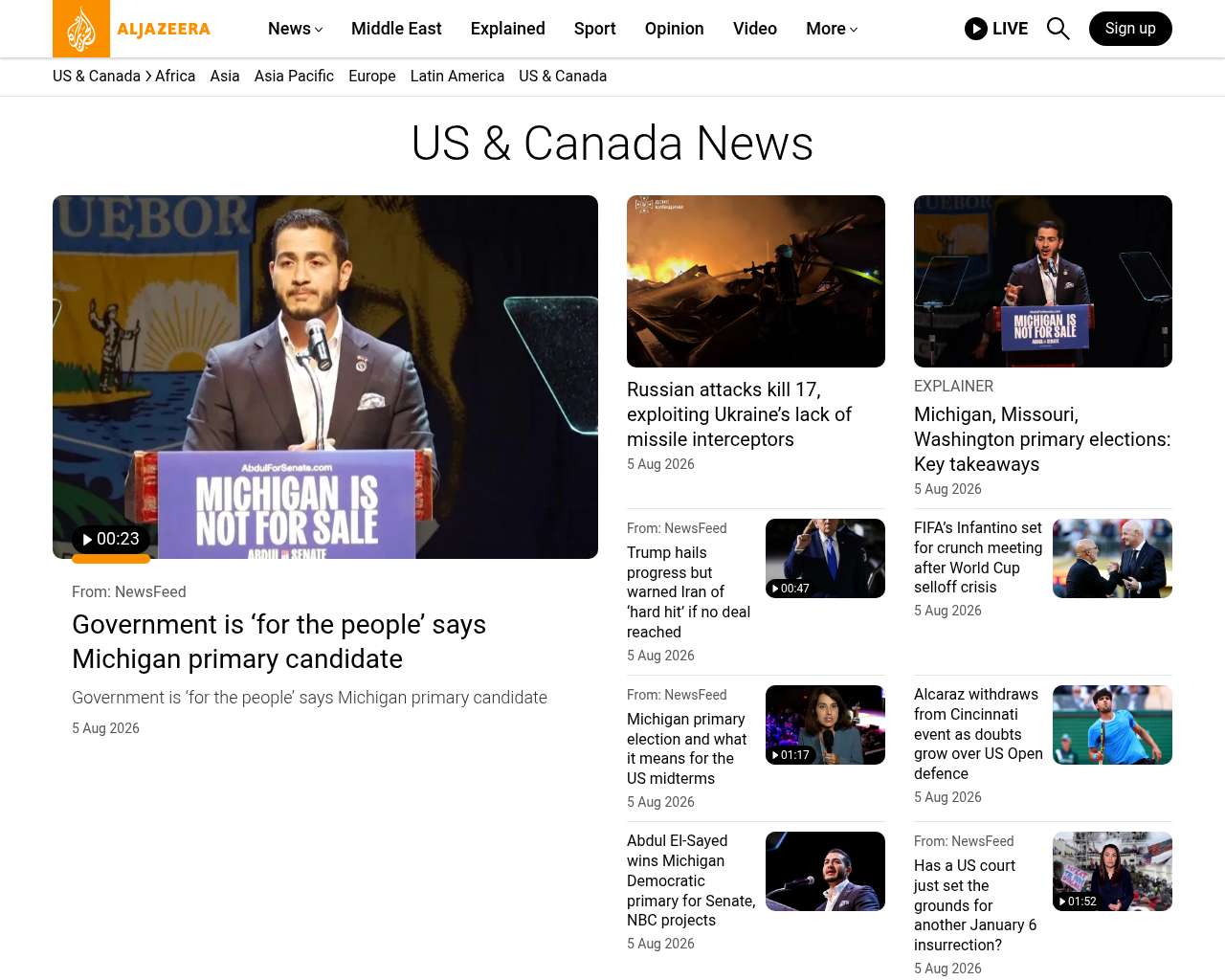This screenshot has width=1225, height=980.
Task: Click 'From: NewsFeed' above Trump story
Action: tap(677, 528)
